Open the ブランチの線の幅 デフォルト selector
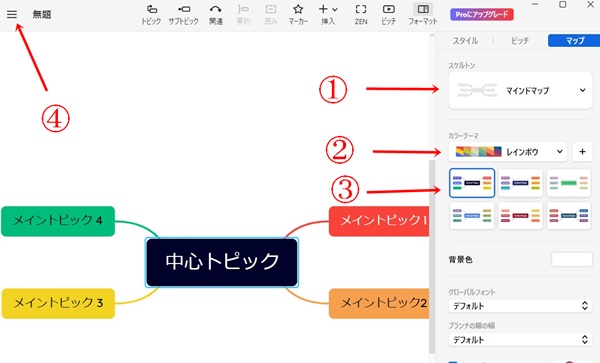The image size is (600, 363). (520, 340)
